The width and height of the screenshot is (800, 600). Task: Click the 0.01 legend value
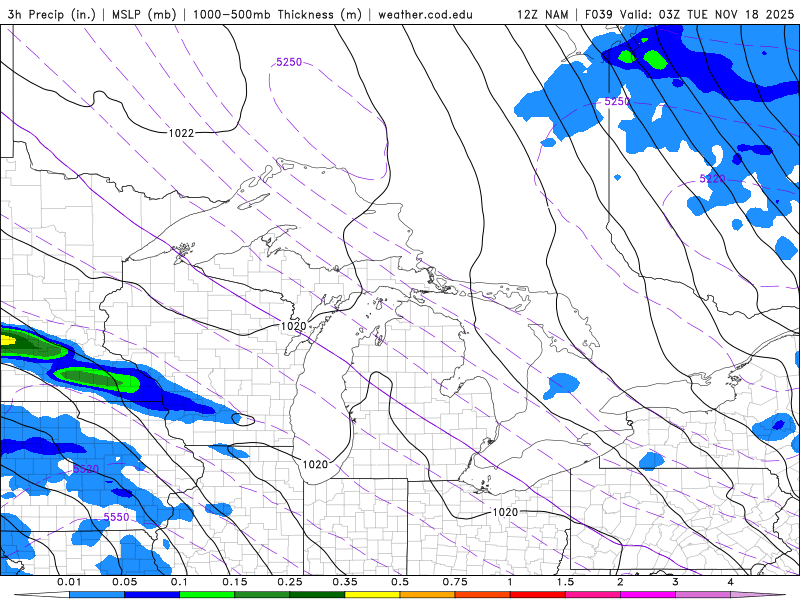point(69,582)
